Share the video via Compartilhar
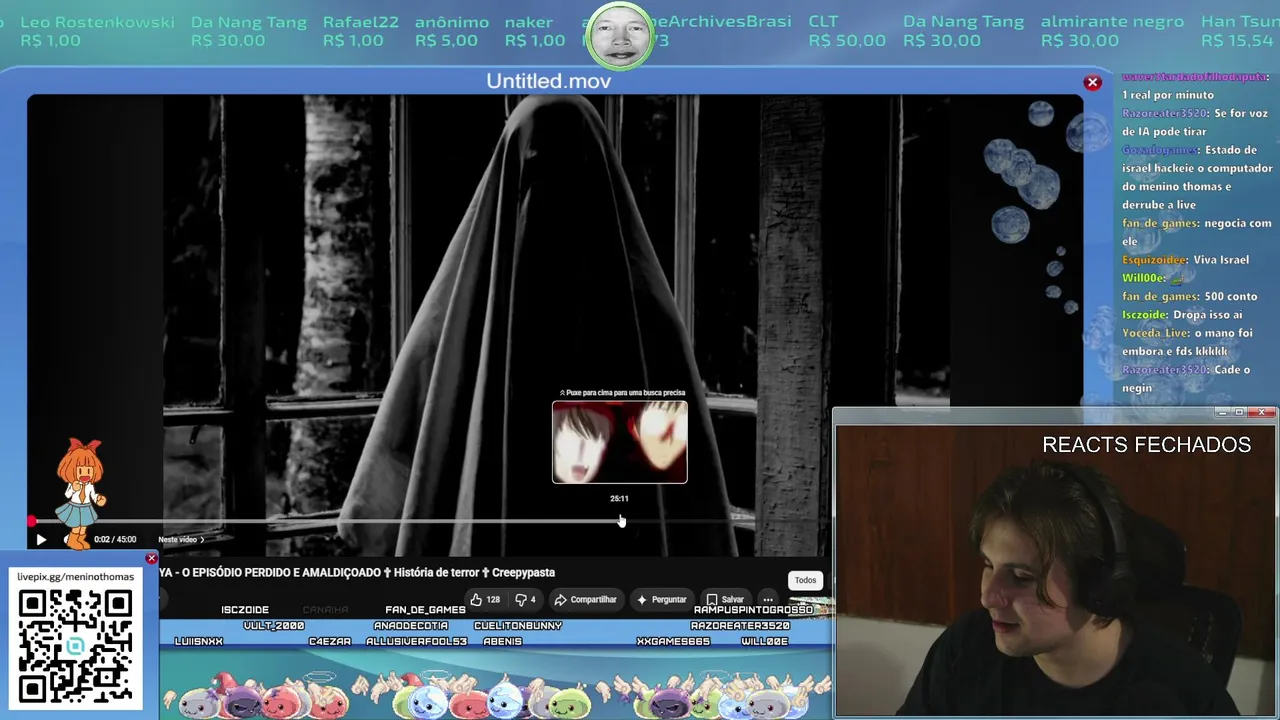 tap(586, 600)
